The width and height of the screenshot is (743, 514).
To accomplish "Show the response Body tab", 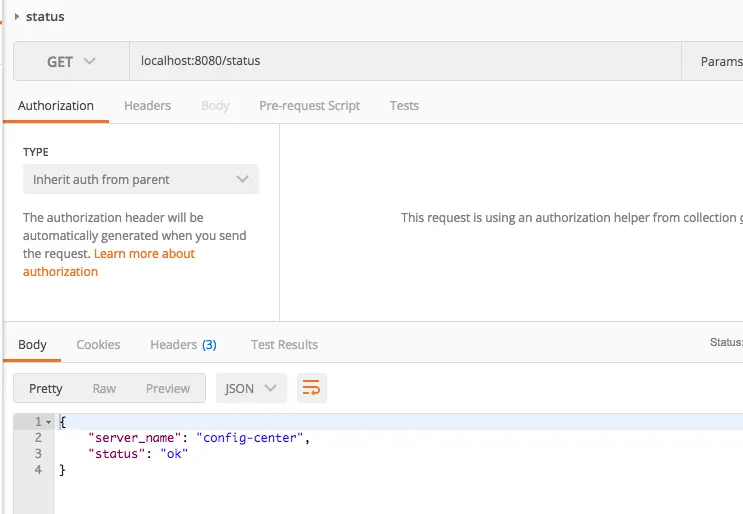I will click(32, 344).
